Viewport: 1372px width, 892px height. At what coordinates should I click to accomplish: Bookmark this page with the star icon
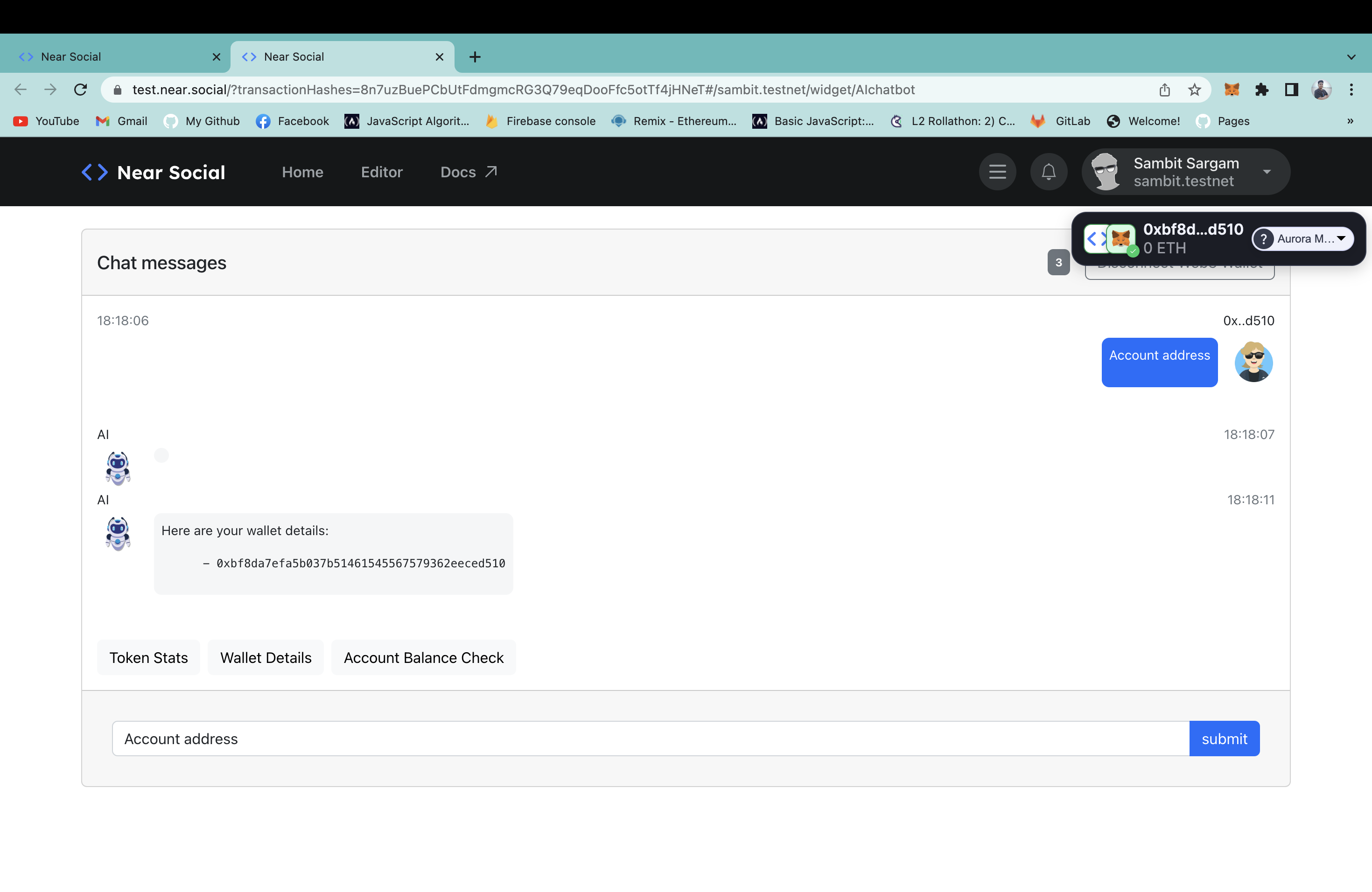pos(1195,90)
